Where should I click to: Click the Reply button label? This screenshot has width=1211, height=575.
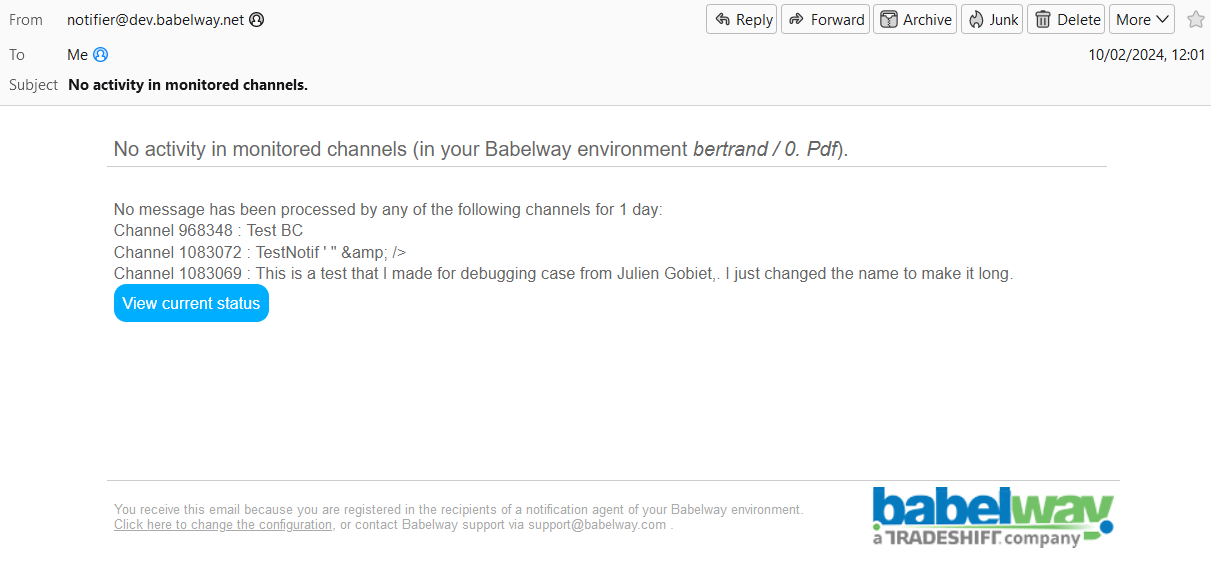pos(754,19)
